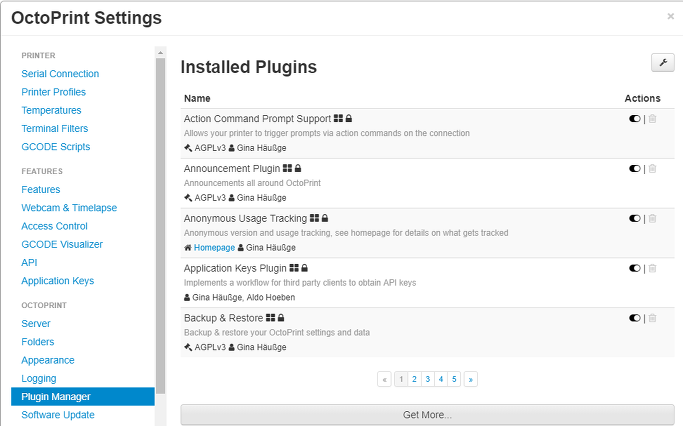
Task: Open Webcam & Timelapse settings
Action: tap(69, 208)
